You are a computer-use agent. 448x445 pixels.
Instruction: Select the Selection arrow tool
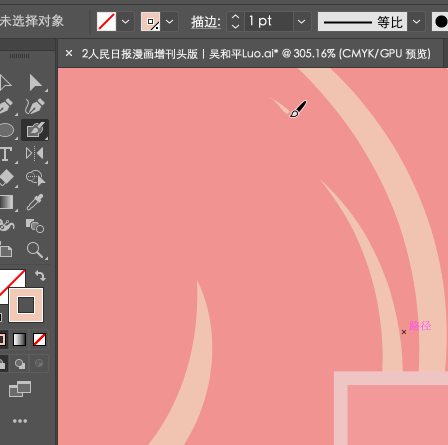6,83
